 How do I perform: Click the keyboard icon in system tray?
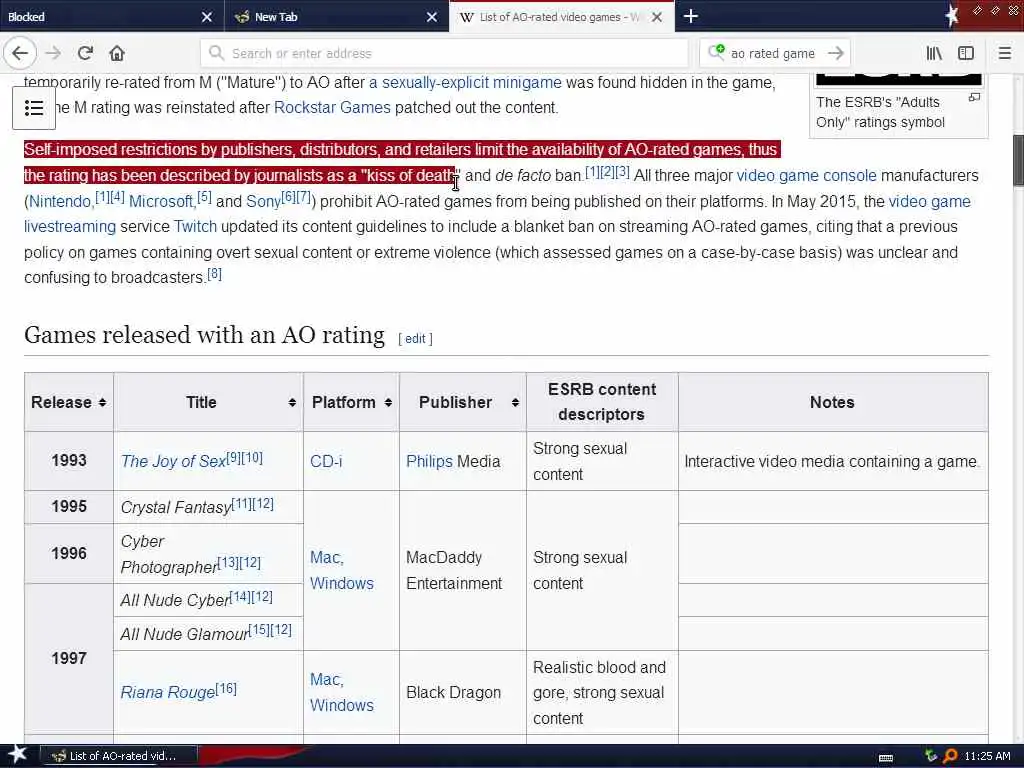pyautogui.click(x=886, y=757)
